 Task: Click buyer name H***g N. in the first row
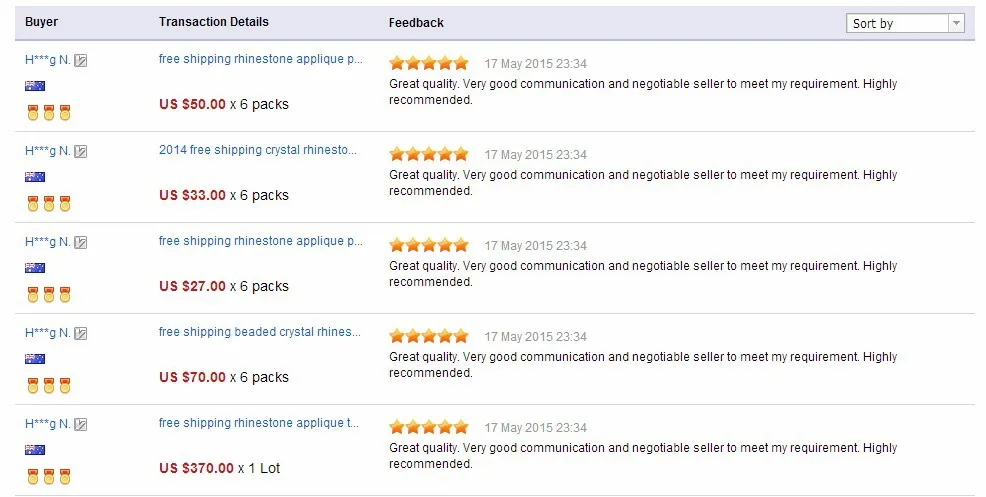click(x=48, y=60)
